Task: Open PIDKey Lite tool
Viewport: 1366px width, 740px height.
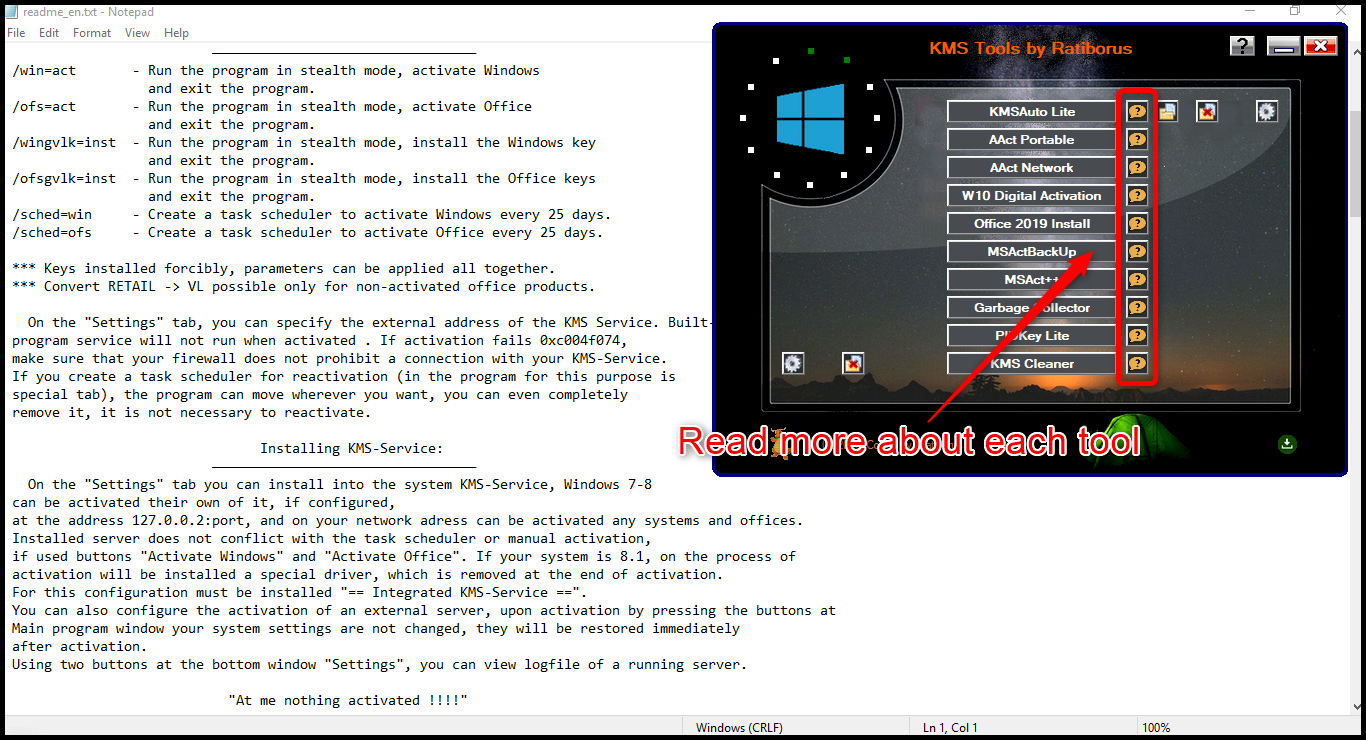Action: tap(1032, 336)
